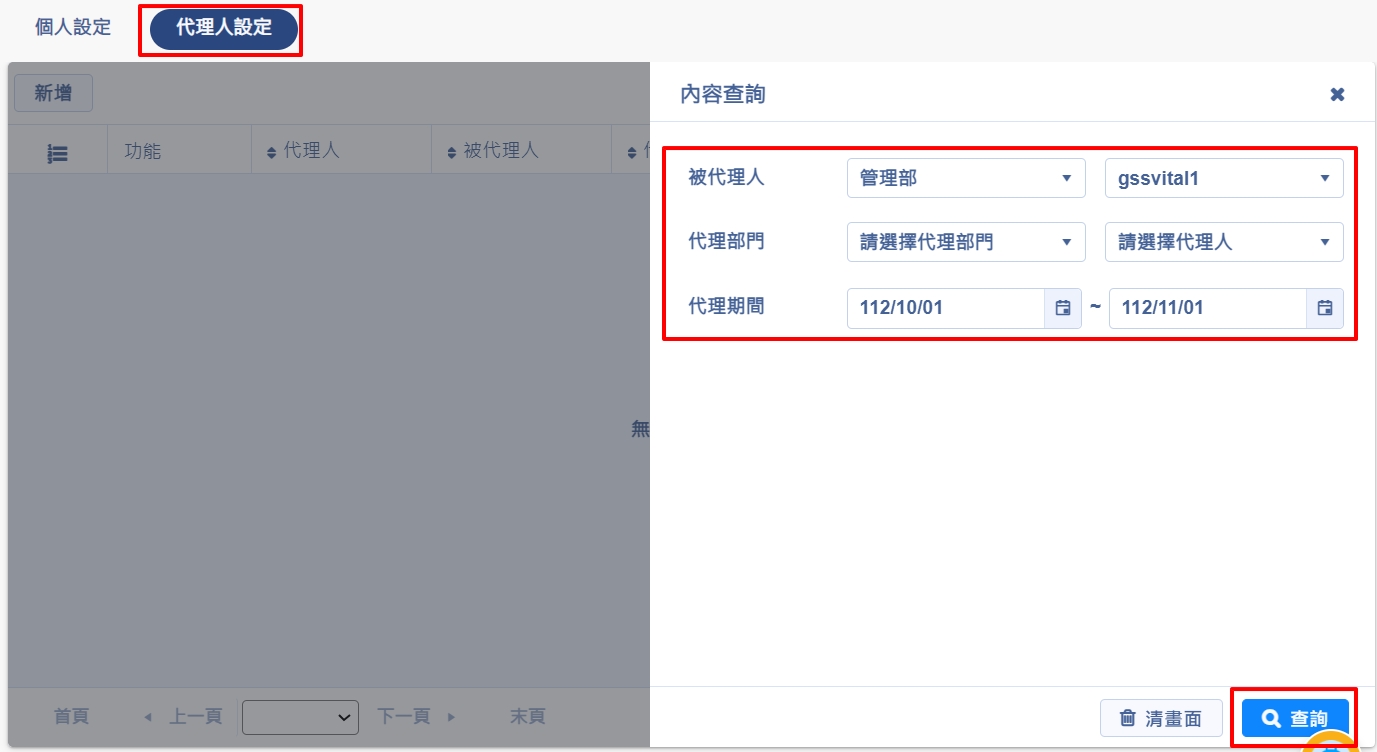1377x752 pixels.
Task: Click the 新增 add button
Action: [x=53, y=93]
